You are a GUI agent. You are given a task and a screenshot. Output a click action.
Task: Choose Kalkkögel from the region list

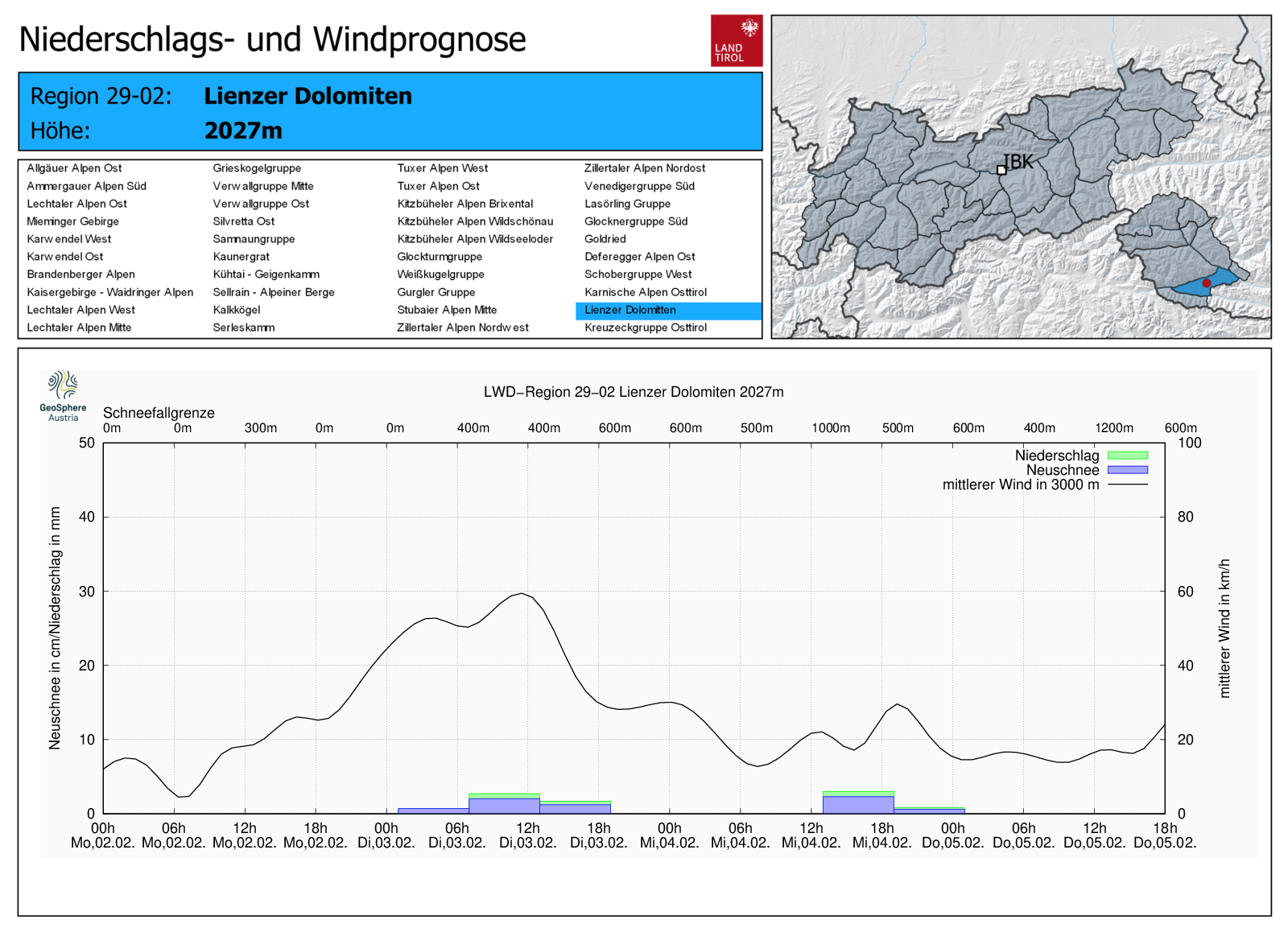236,310
